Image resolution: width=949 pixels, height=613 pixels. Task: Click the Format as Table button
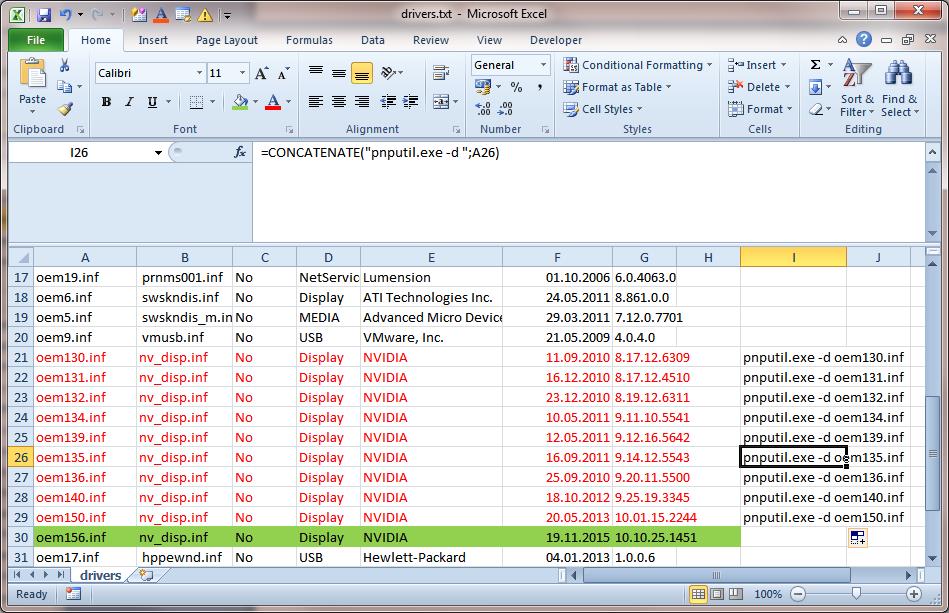tap(620, 87)
